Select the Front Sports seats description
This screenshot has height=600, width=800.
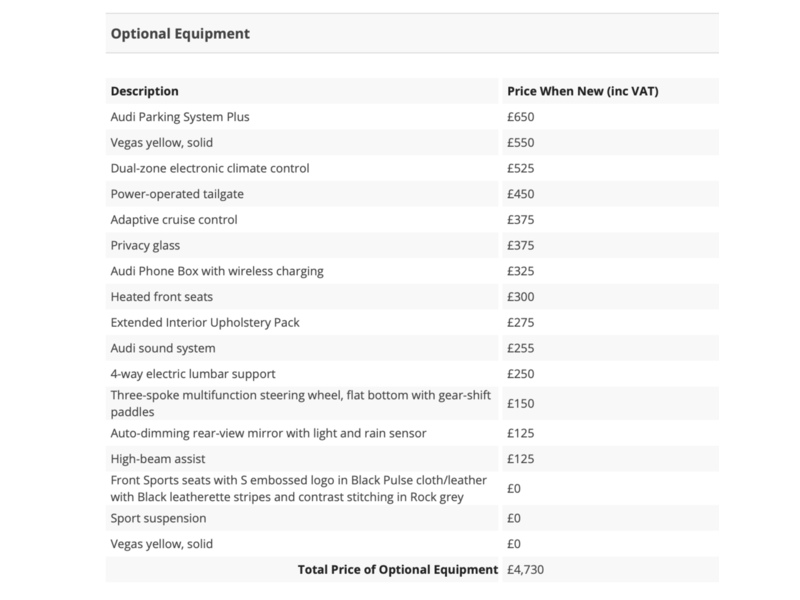299,489
